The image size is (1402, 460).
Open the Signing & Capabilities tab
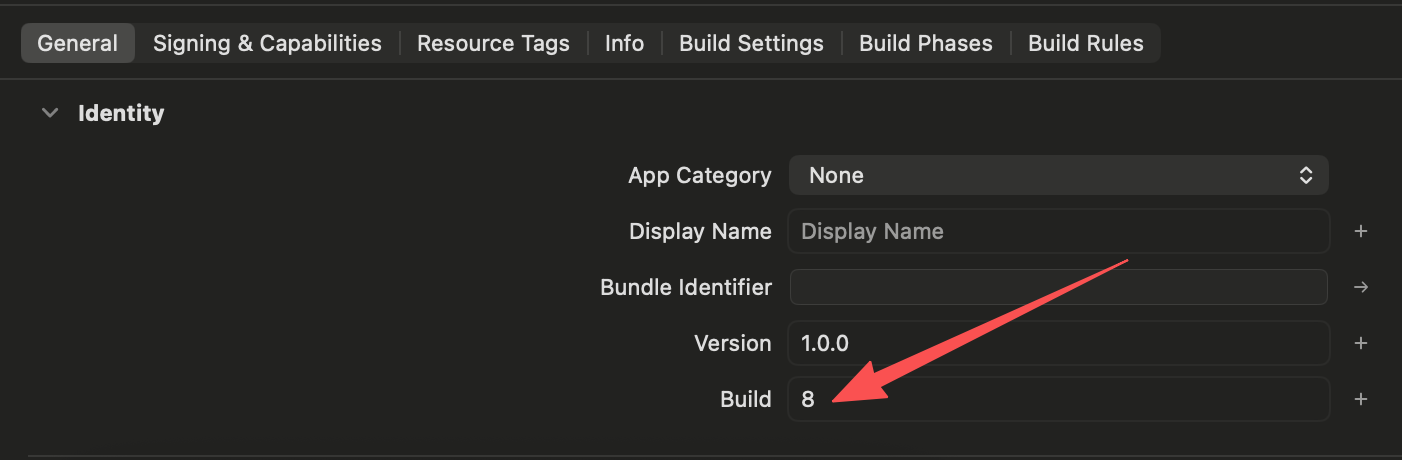click(x=267, y=44)
